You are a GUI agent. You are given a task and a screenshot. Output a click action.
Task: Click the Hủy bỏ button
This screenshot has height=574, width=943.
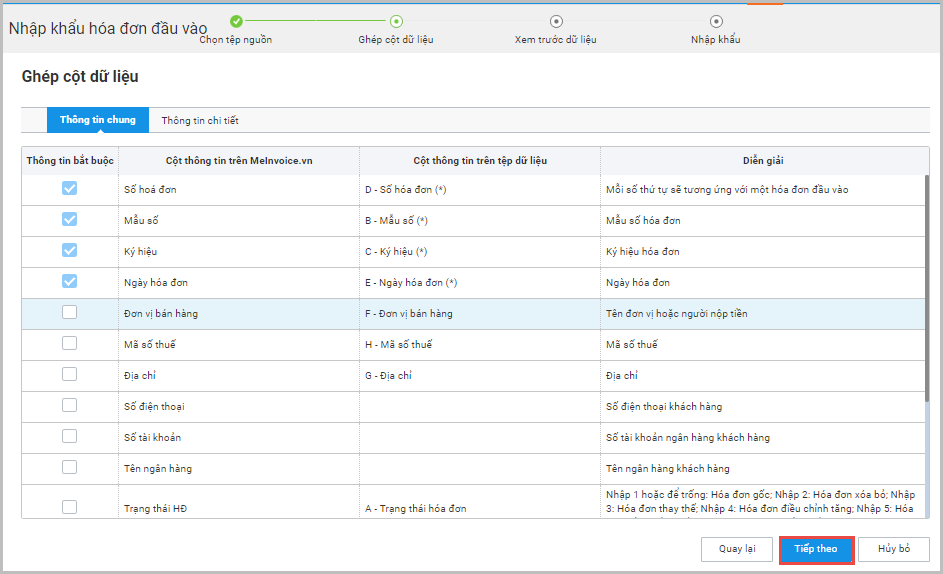point(894,549)
